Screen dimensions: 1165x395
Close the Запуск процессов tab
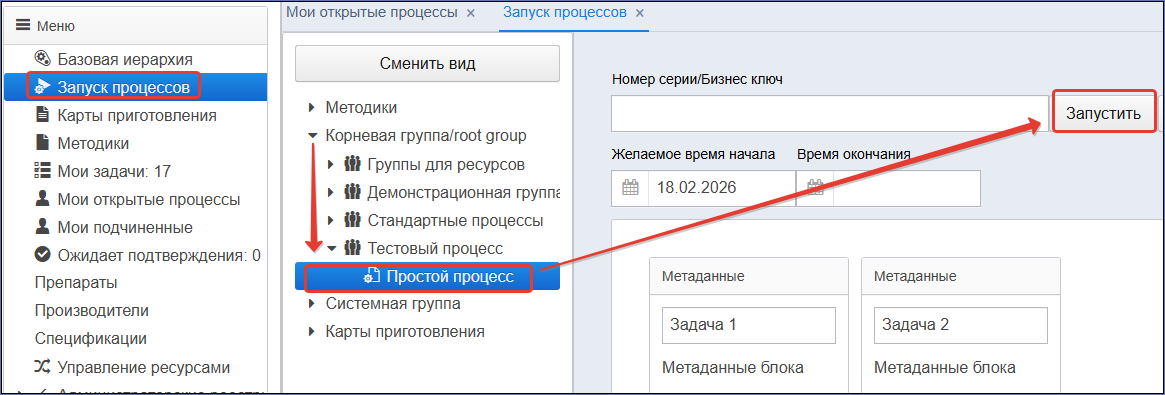(640, 13)
